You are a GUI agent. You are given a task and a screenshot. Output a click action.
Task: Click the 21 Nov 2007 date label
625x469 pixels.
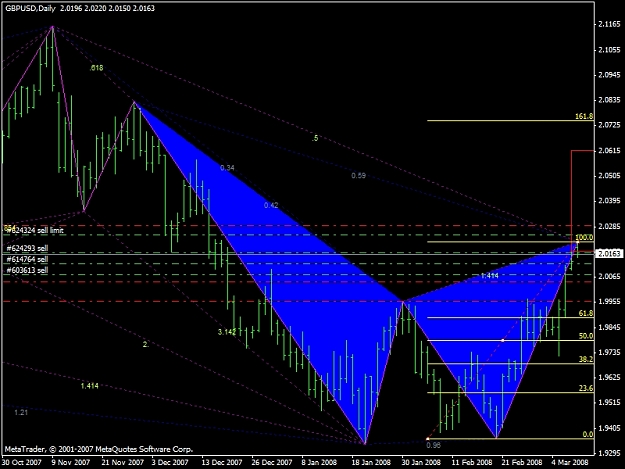[122, 462]
